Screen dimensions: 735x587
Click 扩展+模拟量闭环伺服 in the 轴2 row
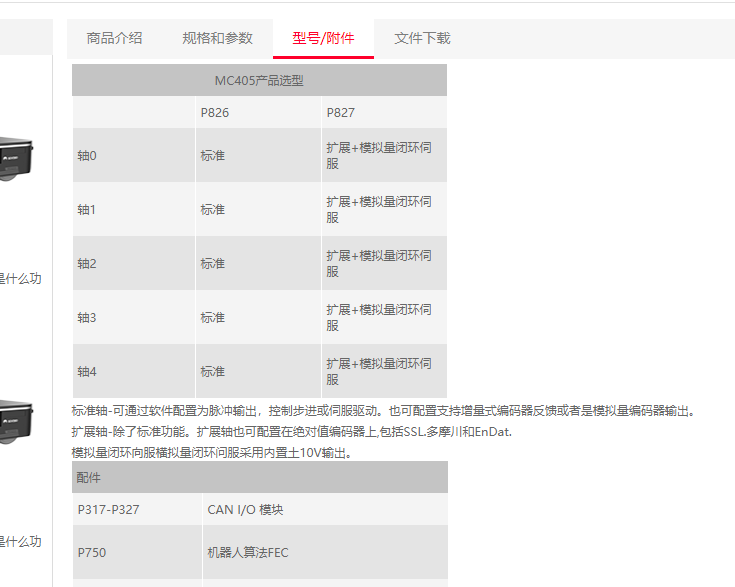[378, 264]
